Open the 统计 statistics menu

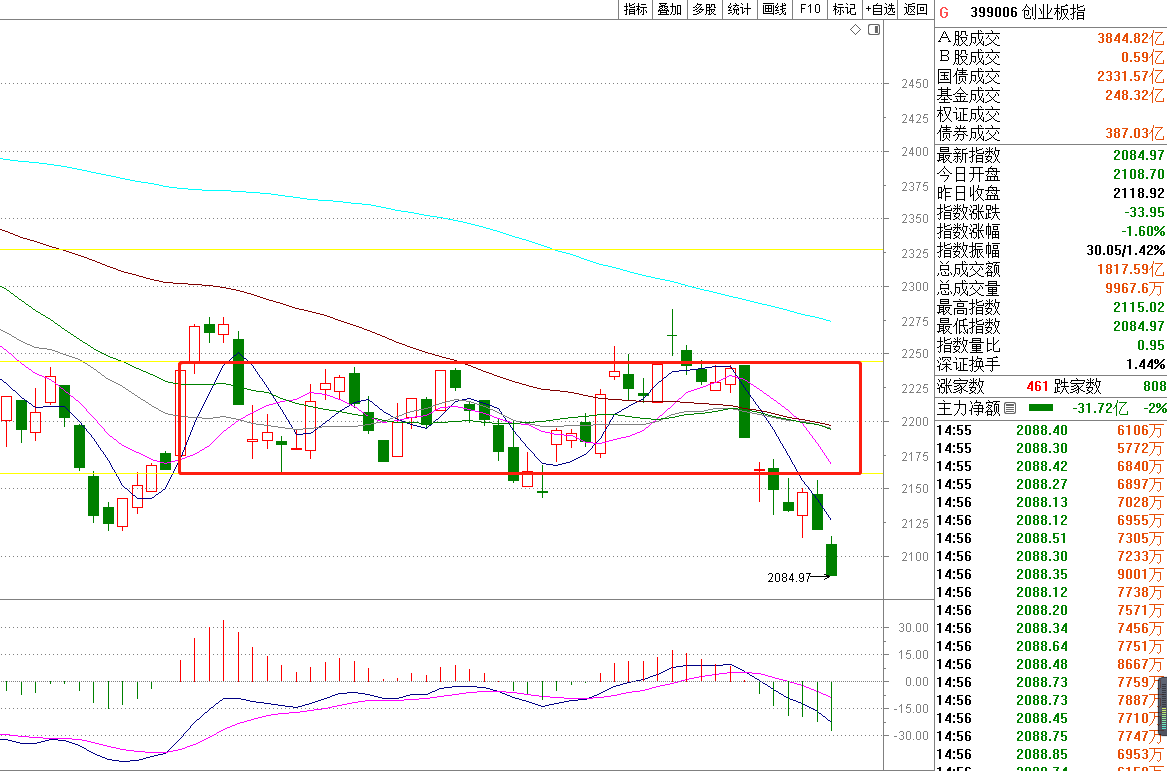pos(739,9)
